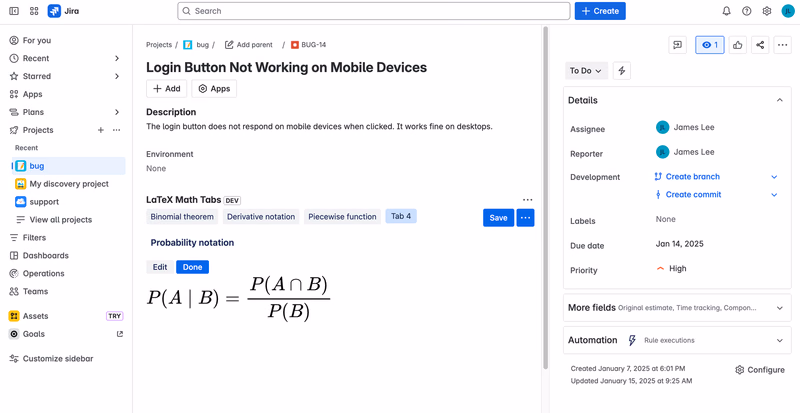
Task: Open Filters in the sidebar
Action: [66, 237]
